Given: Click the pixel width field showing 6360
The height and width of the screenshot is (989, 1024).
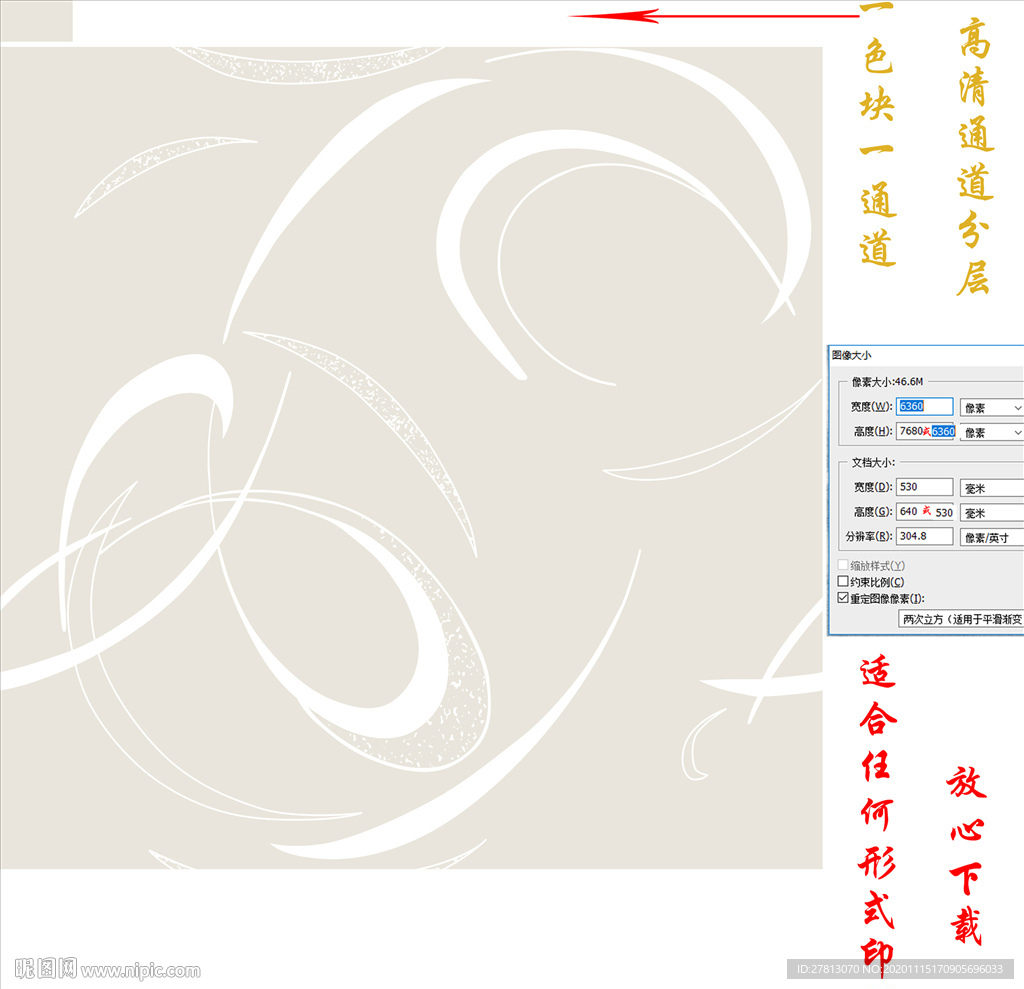Looking at the screenshot, I should 924,406.
